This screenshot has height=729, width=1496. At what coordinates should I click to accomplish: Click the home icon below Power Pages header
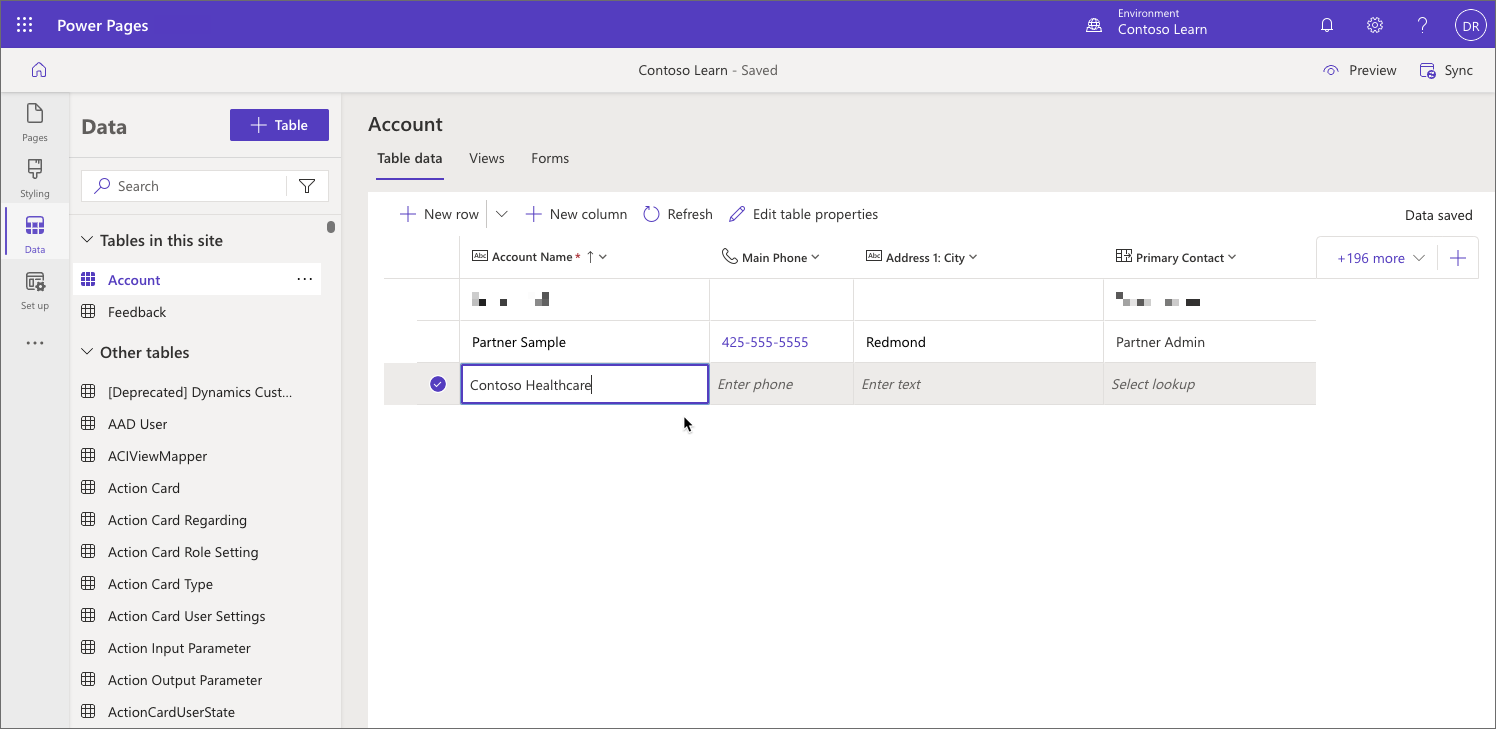click(x=38, y=69)
